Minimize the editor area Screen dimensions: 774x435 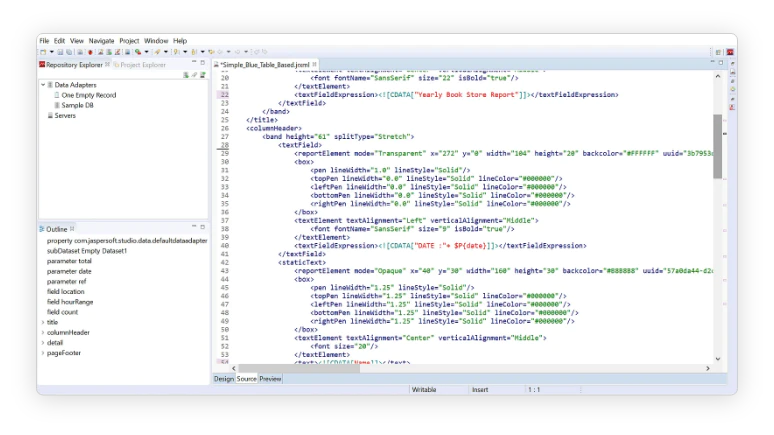(712, 62)
